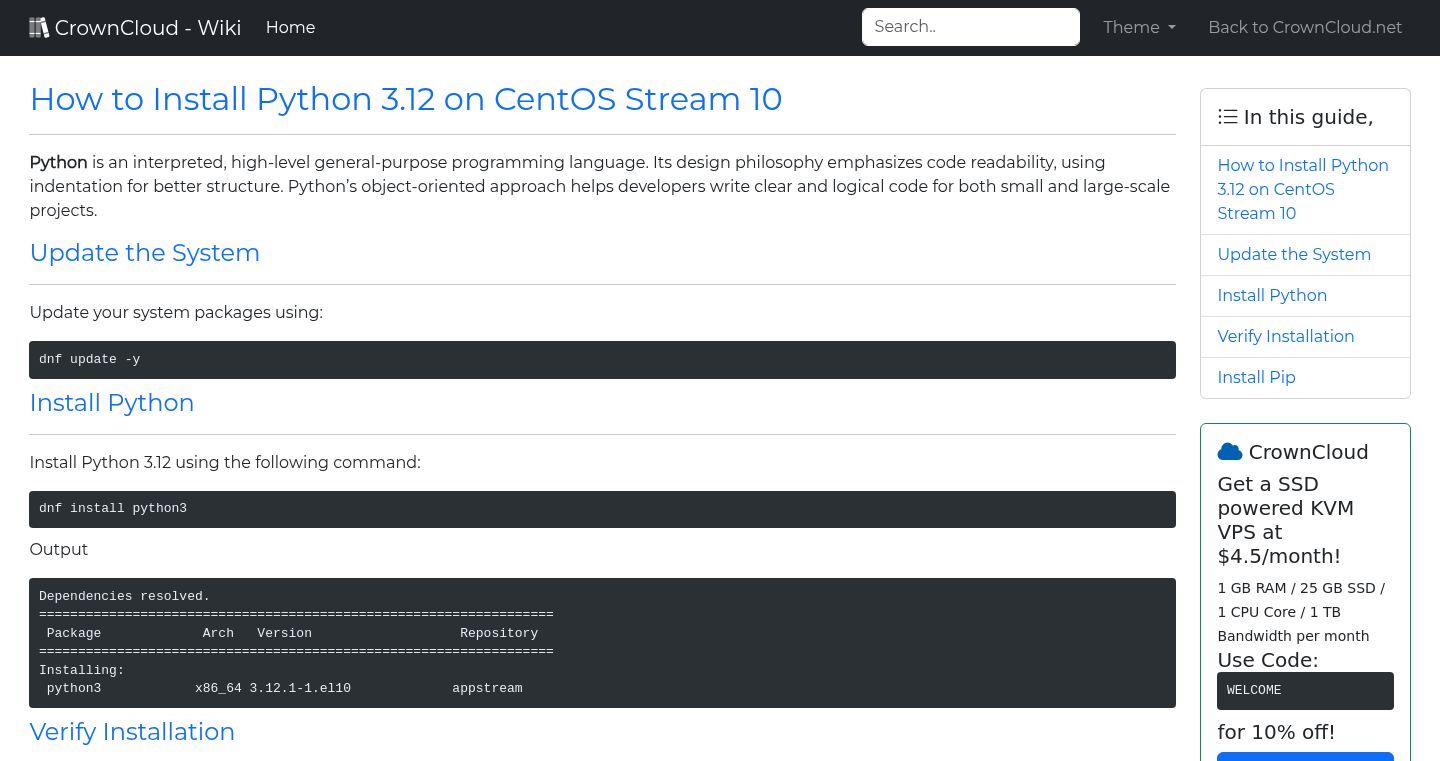
Task: Go to the Home nav item
Action: (290, 28)
